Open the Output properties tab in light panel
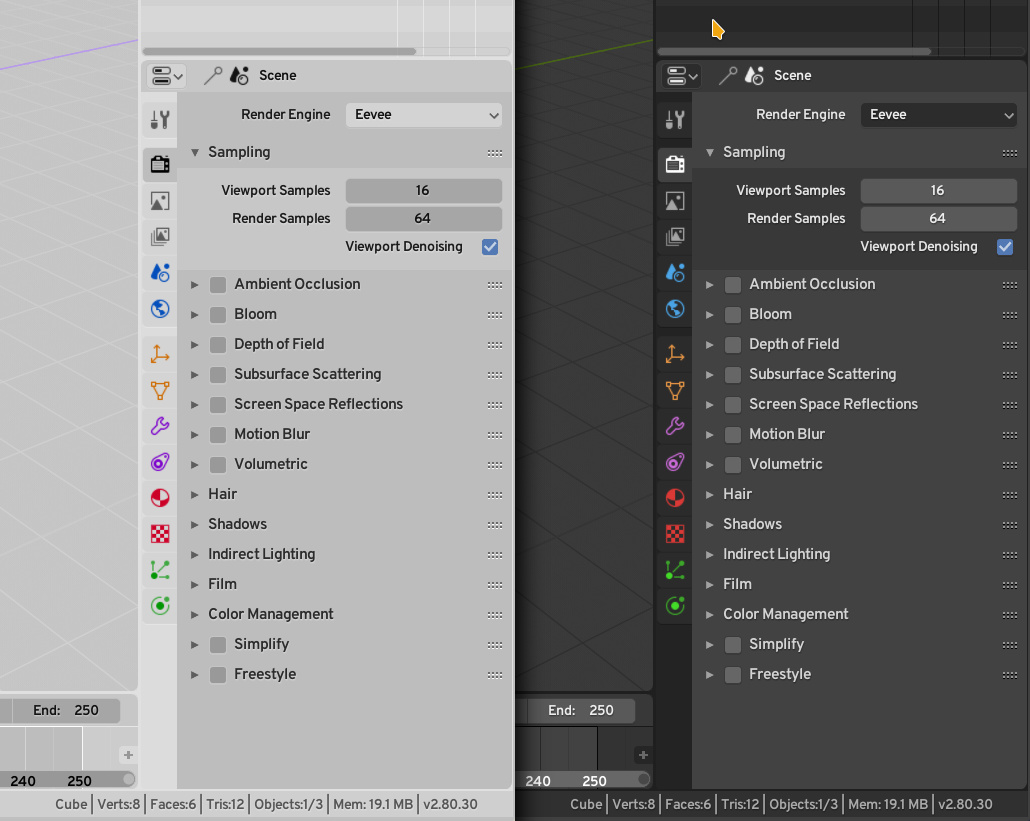This screenshot has height=821, width=1030. pos(160,201)
